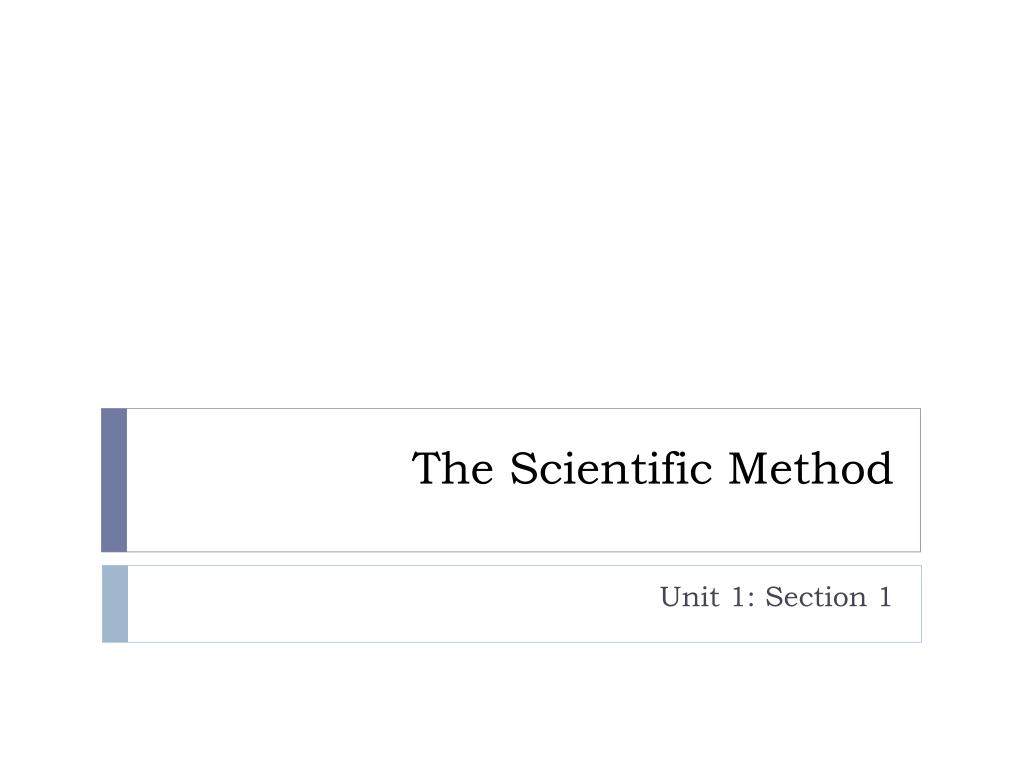1024x768 pixels.
Task: Click the word "Unit" in the subtitle
Action: coord(690,597)
